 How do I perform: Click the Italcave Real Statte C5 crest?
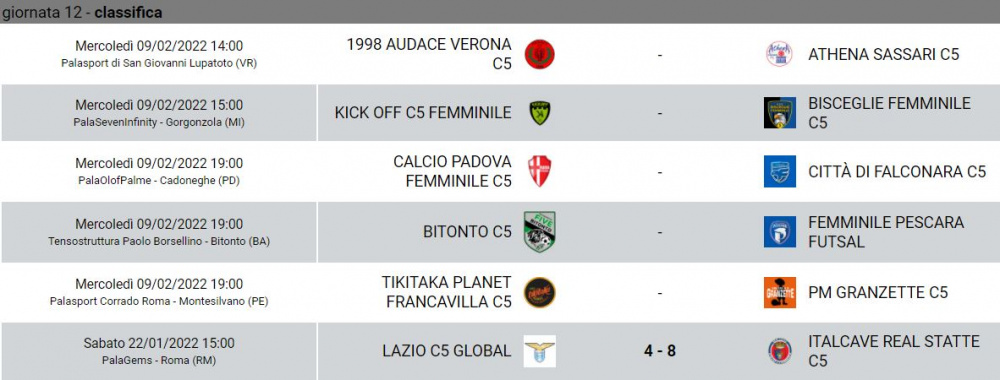point(779,351)
